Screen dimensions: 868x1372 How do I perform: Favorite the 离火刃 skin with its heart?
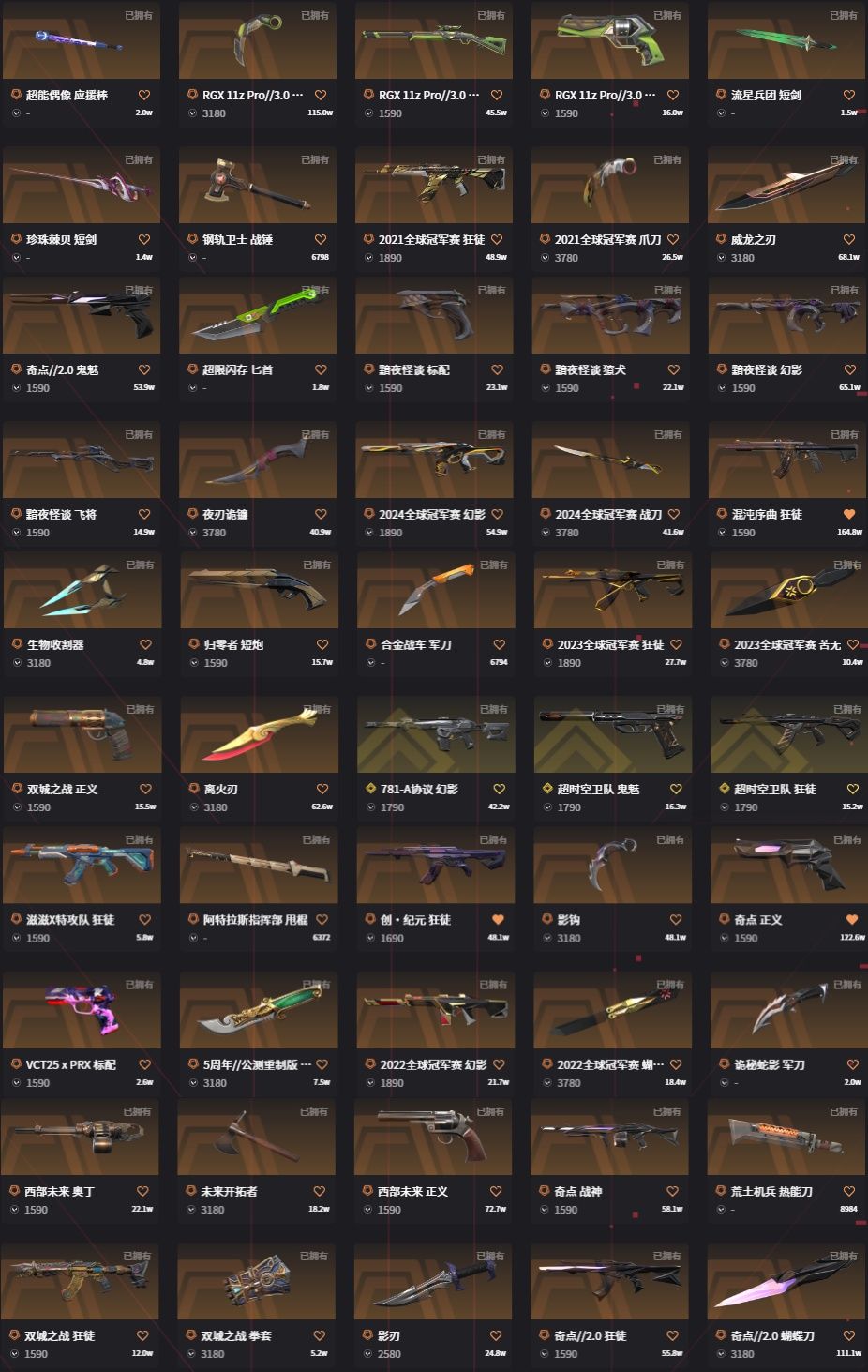[x=322, y=789]
